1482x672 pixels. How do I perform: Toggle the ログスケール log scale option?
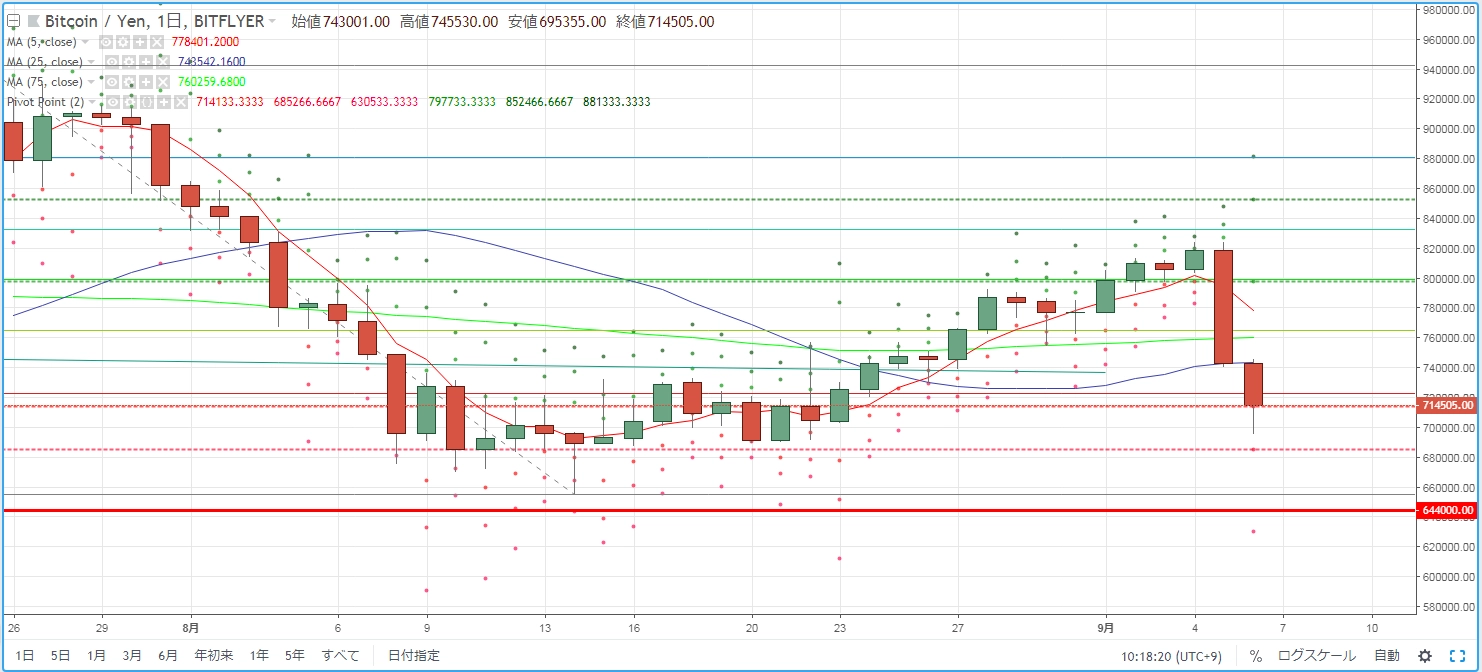click(x=1317, y=656)
